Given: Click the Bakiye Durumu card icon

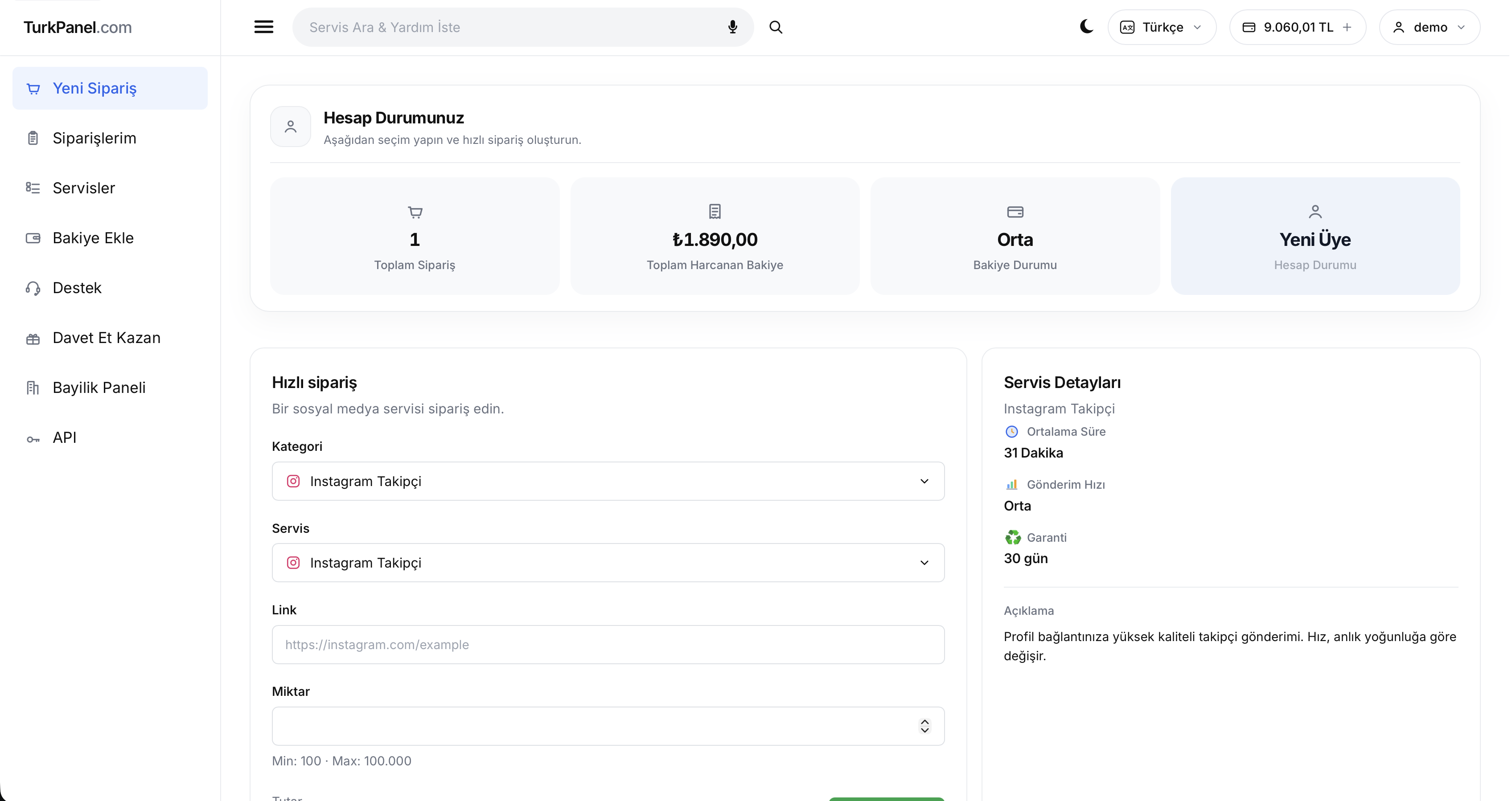Looking at the screenshot, I should click(x=1015, y=211).
